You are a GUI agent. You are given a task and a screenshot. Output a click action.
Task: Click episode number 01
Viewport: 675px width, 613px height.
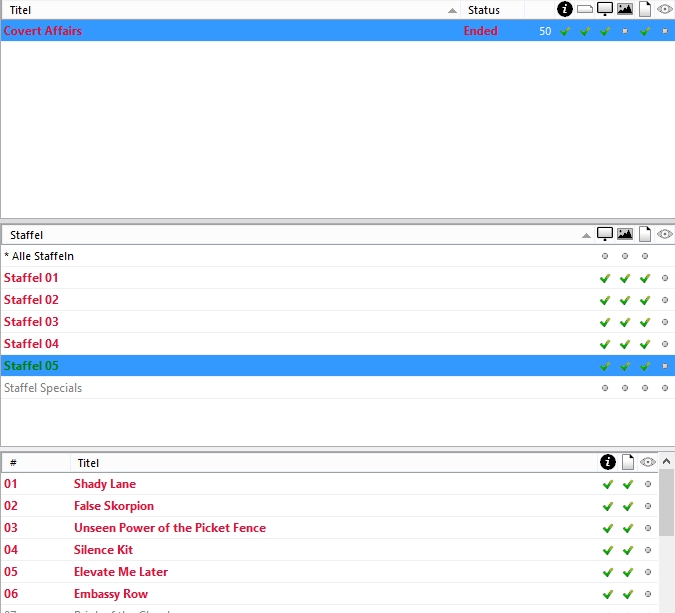(x=11, y=484)
